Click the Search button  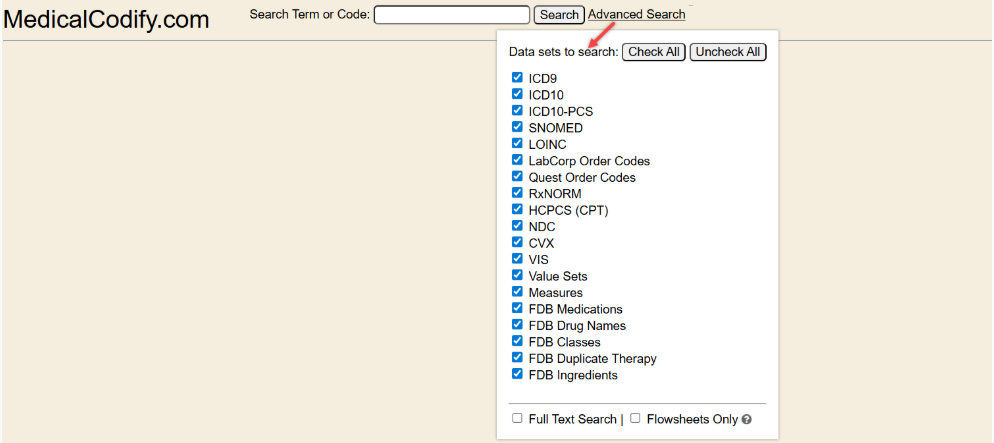559,15
